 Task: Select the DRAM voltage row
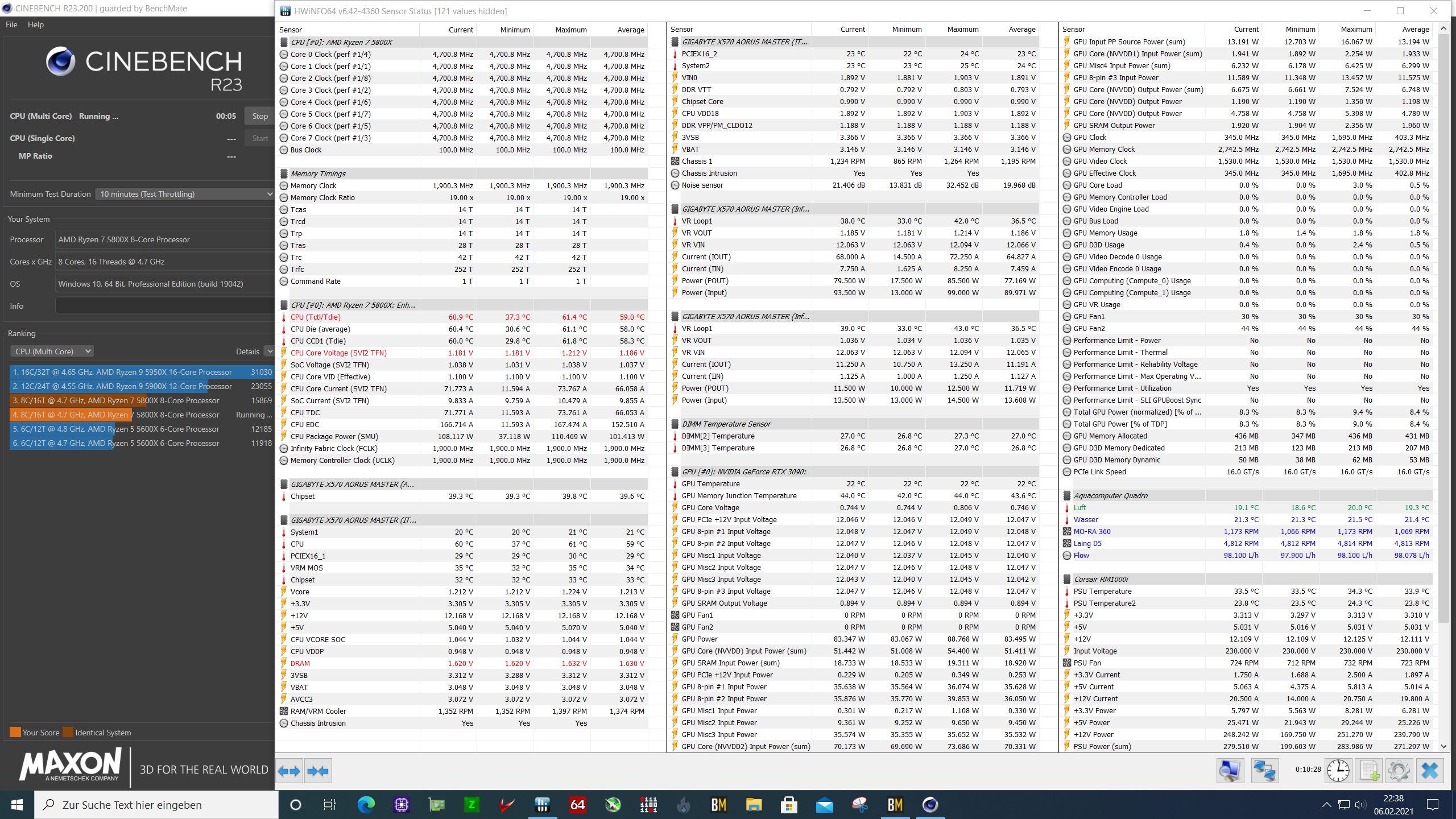tap(463, 663)
